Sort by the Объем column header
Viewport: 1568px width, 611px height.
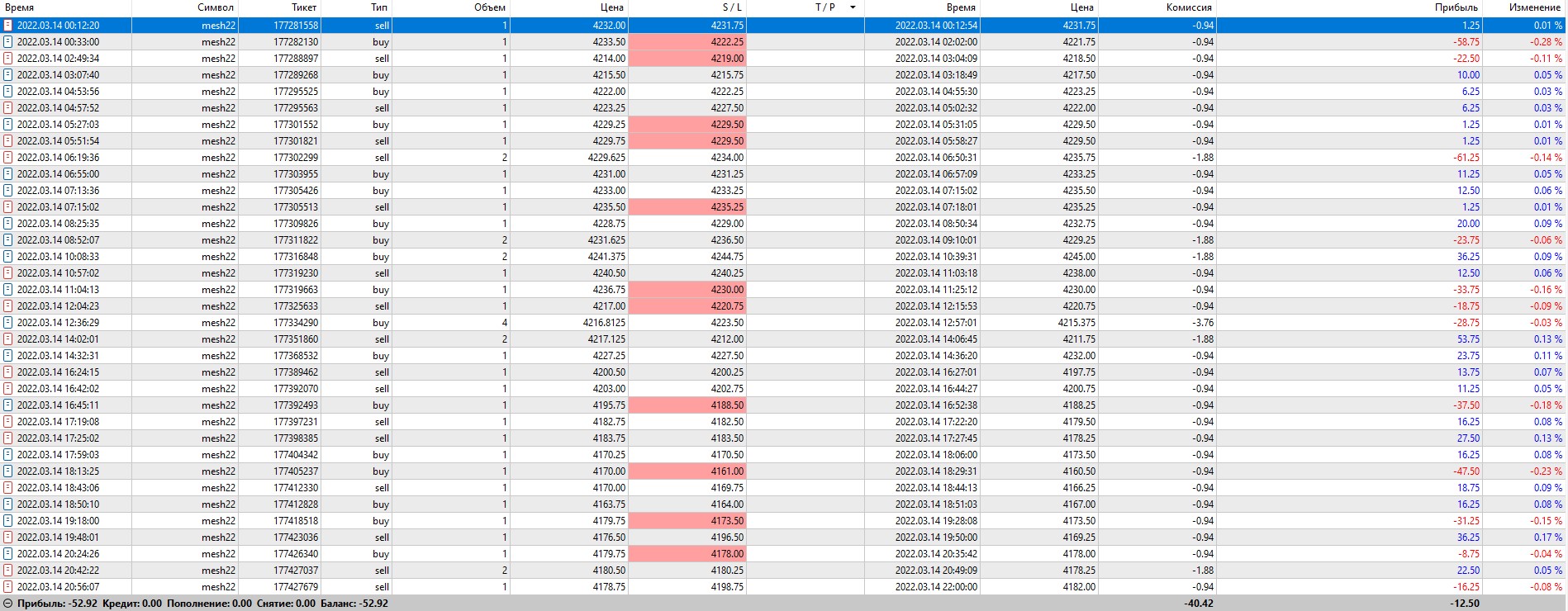pyautogui.click(x=490, y=7)
